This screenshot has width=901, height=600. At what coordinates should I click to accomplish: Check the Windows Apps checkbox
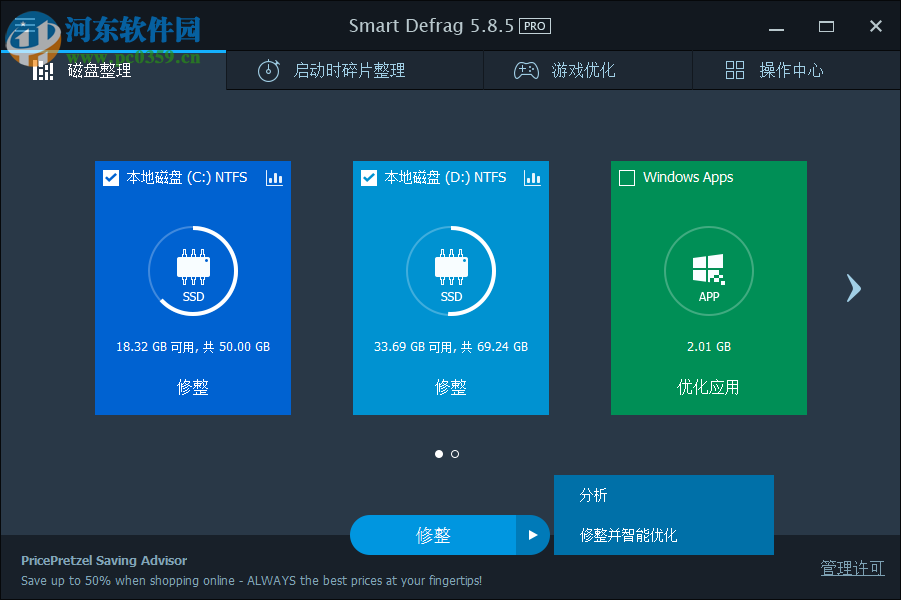point(627,177)
